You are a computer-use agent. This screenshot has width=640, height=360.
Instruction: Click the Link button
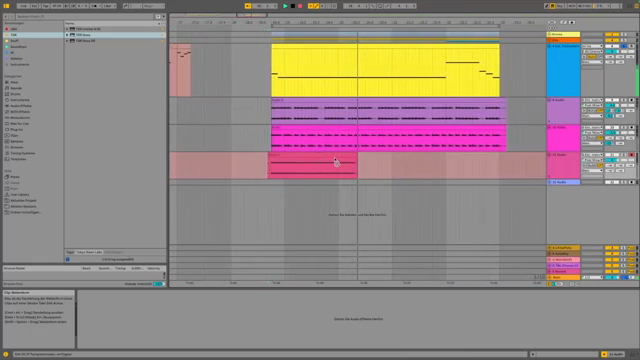[23, 6]
